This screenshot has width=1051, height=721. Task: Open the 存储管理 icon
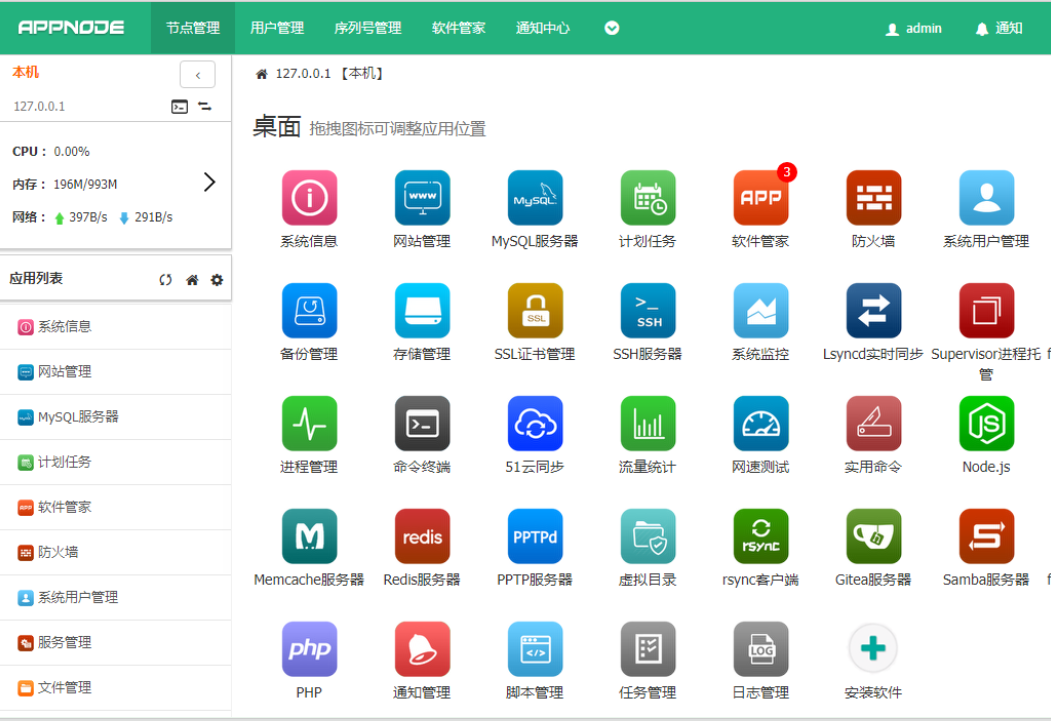click(x=422, y=310)
